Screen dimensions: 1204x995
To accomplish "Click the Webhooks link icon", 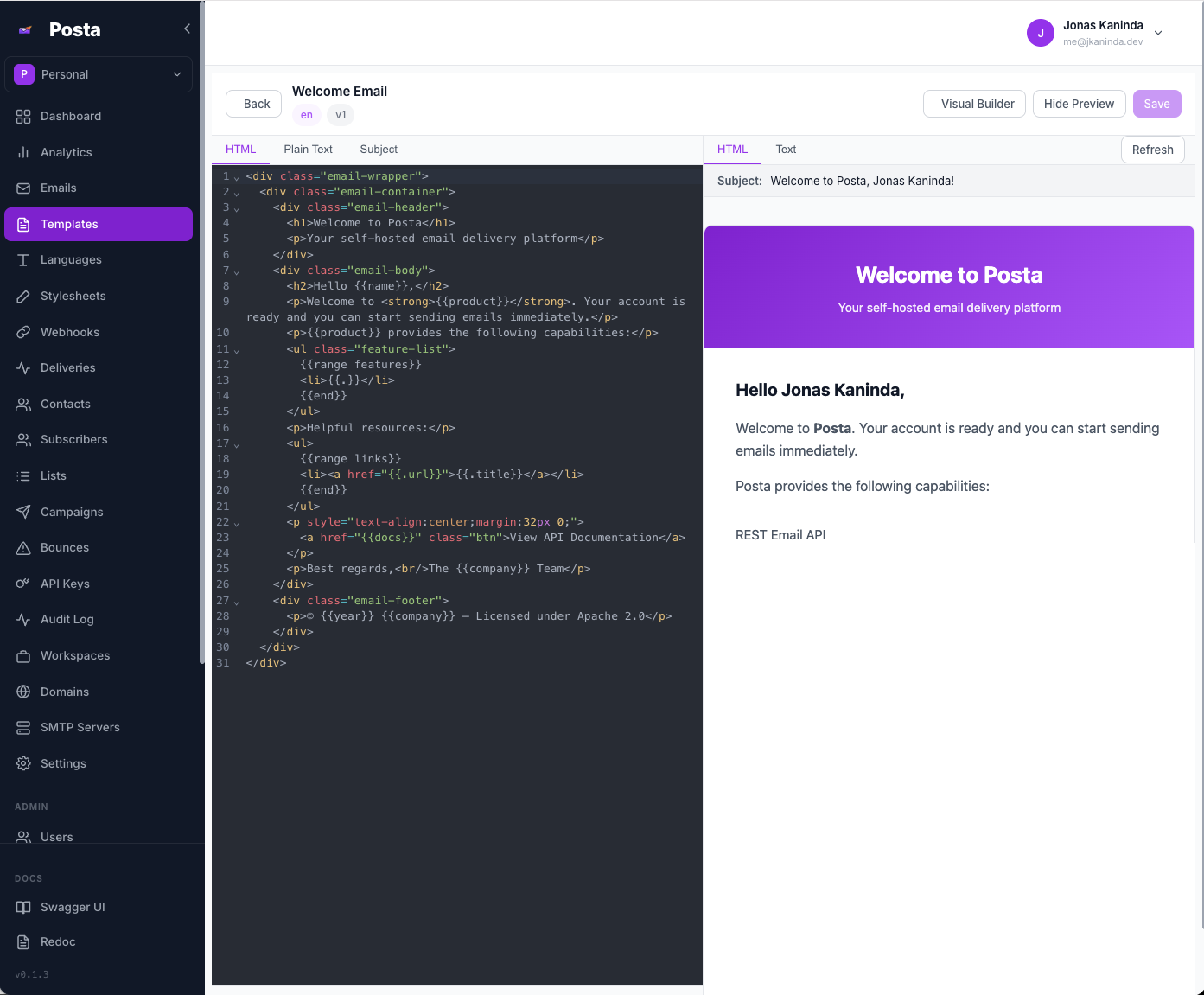I will pos(23,332).
